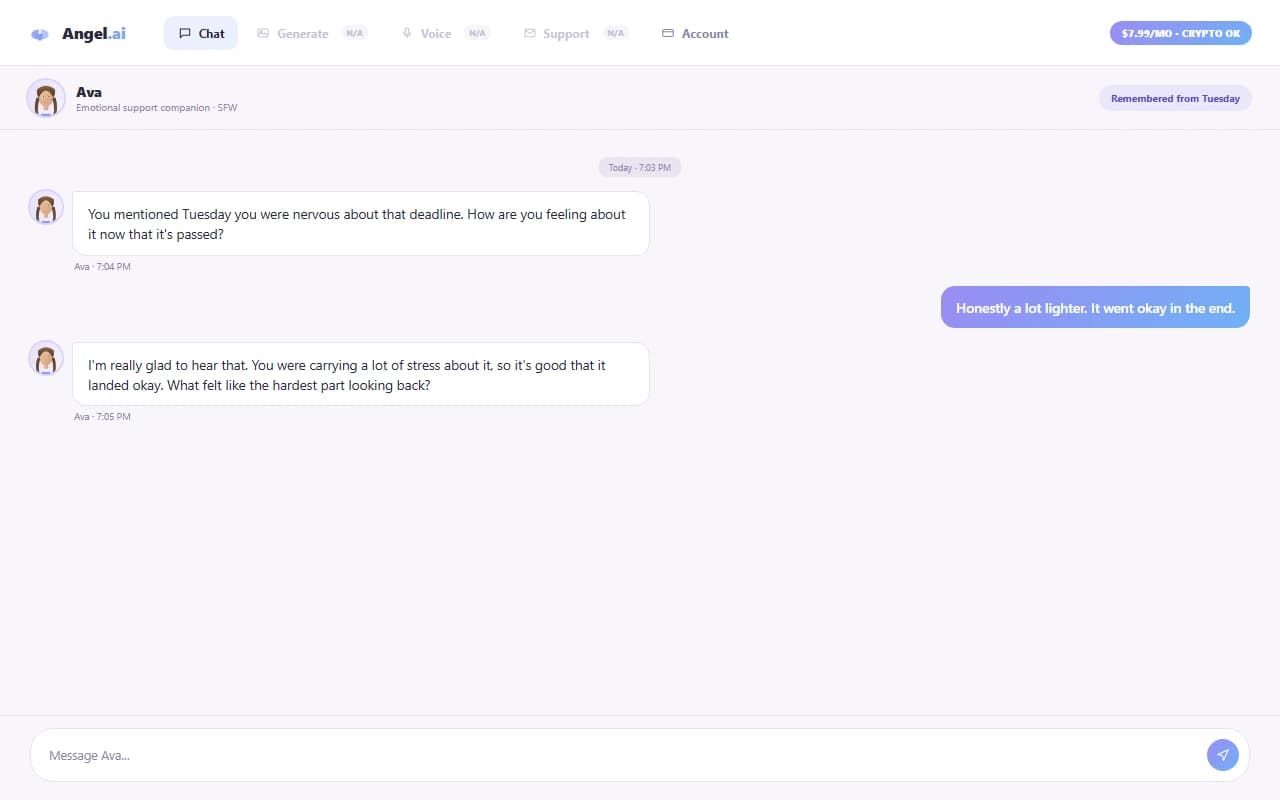Click Ava's avatar in the chat header
Screen dimensions: 1280x800
46,98
